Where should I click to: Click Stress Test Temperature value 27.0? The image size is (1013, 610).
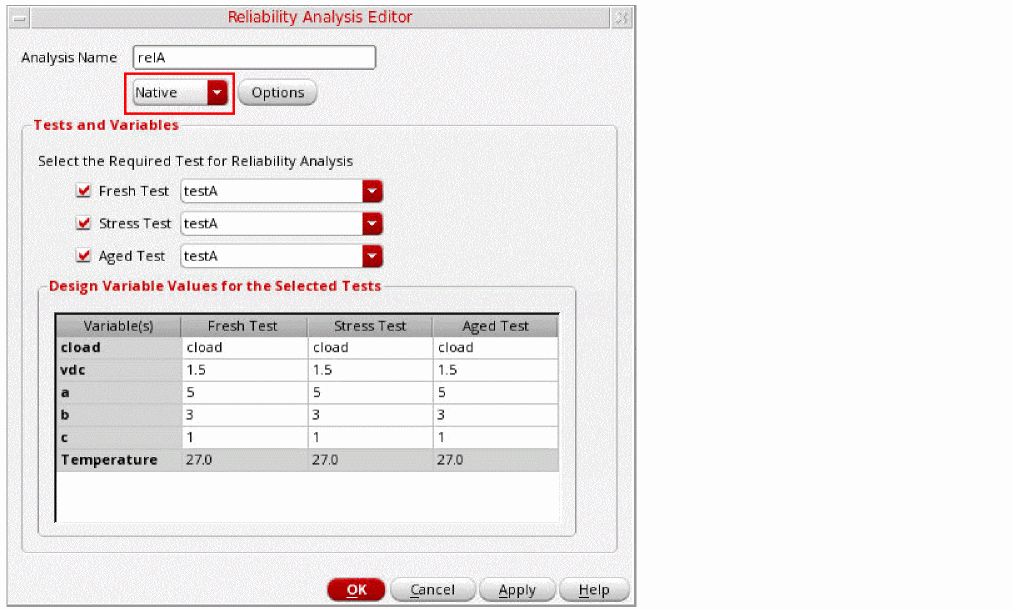click(x=370, y=460)
